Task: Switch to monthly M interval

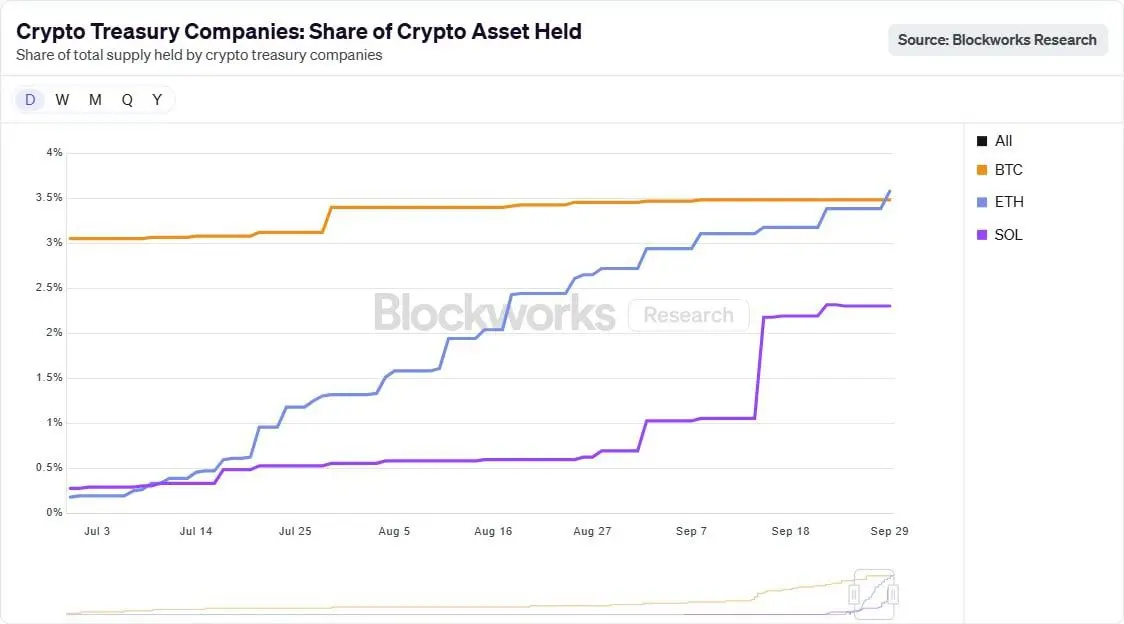Action: pyautogui.click(x=95, y=99)
